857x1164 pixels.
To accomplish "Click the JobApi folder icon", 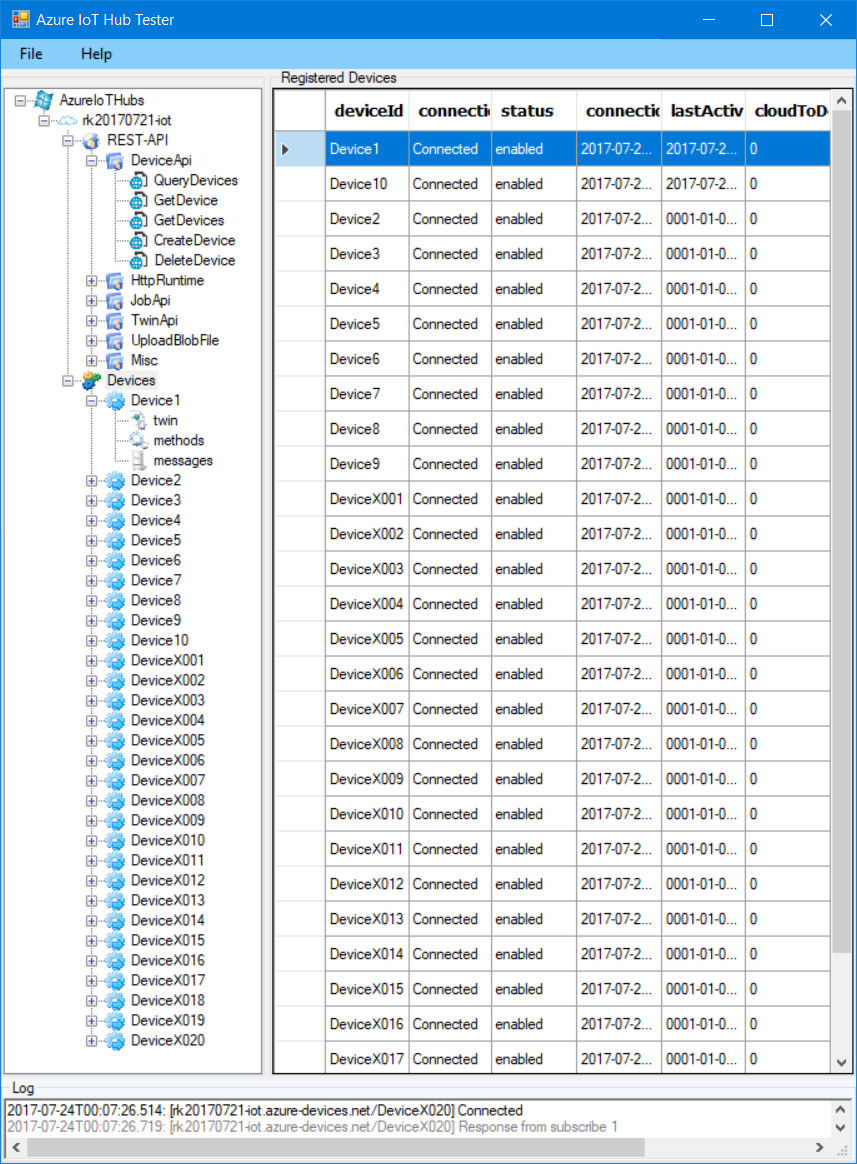I will (x=115, y=301).
